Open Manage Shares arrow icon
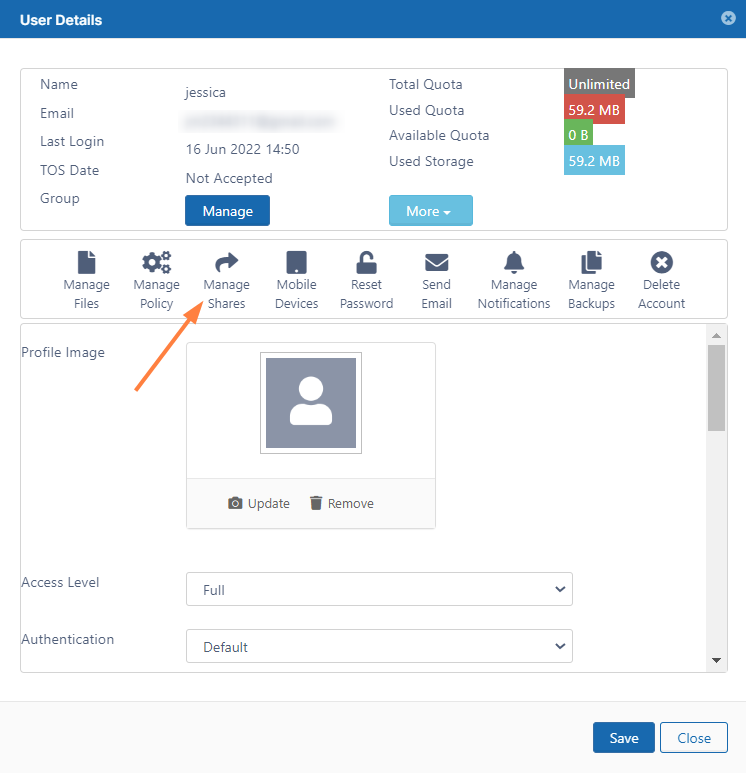Image resolution: width=746 pixels, height=773 pixels. pos(226,263)
